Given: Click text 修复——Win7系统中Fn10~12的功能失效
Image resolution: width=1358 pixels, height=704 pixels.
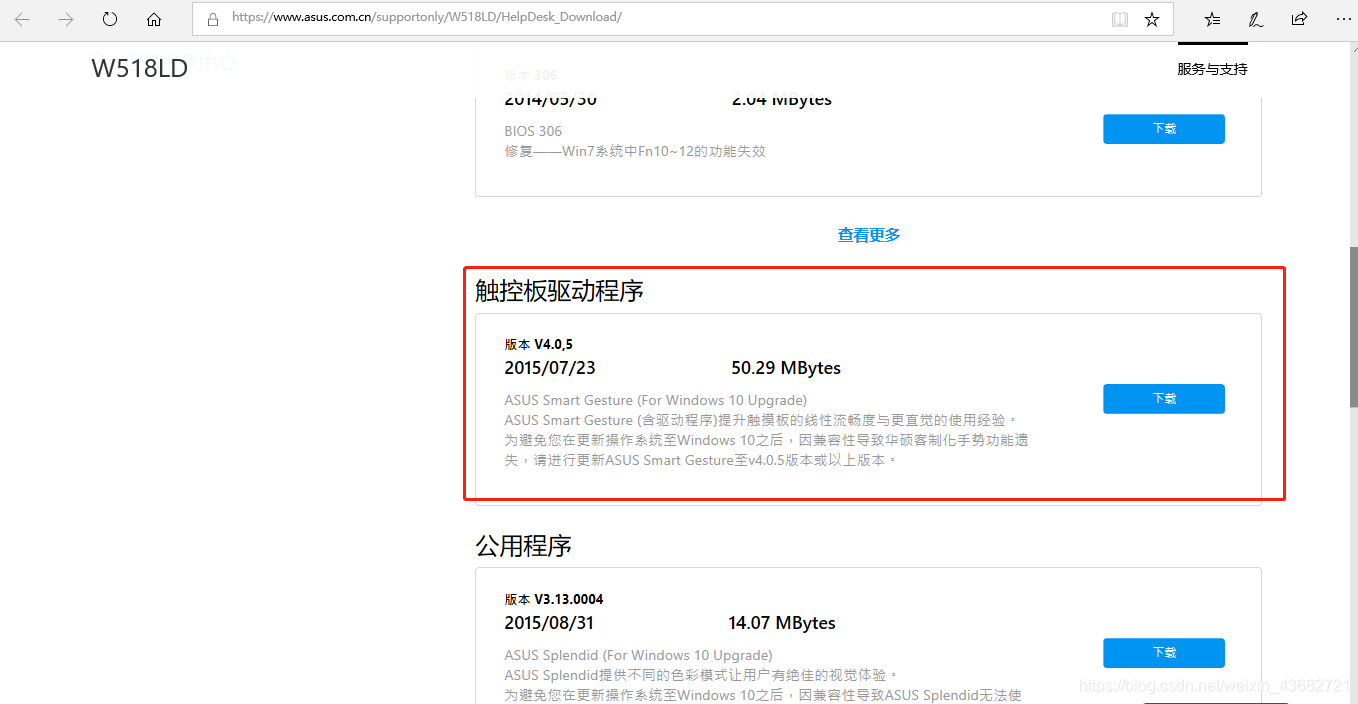Looking at the screenshot, I should point(635,151).
